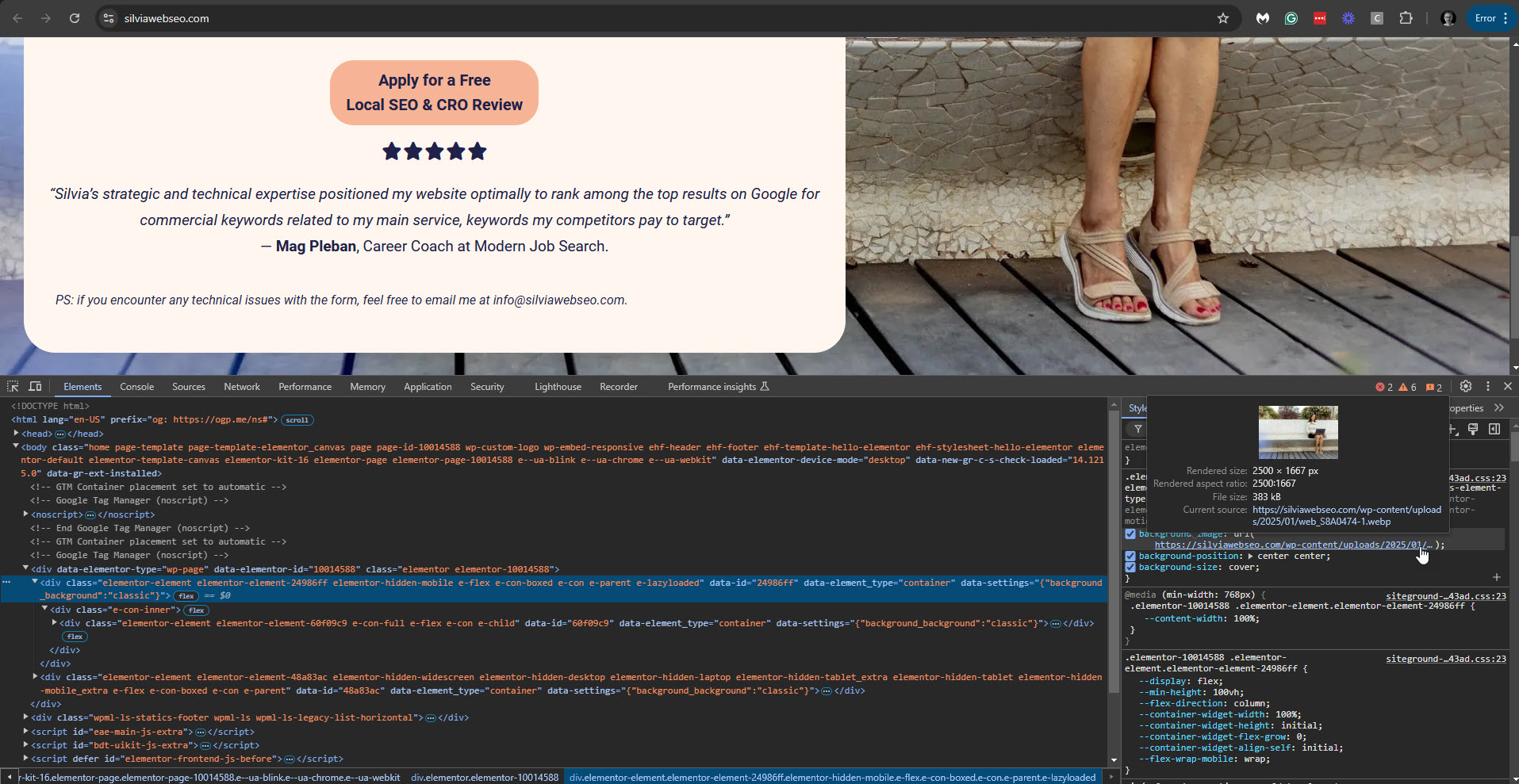The image size is (1519, 784).
Task: Open the background image URL link in styles
Action: click(x=1293, y=545)
